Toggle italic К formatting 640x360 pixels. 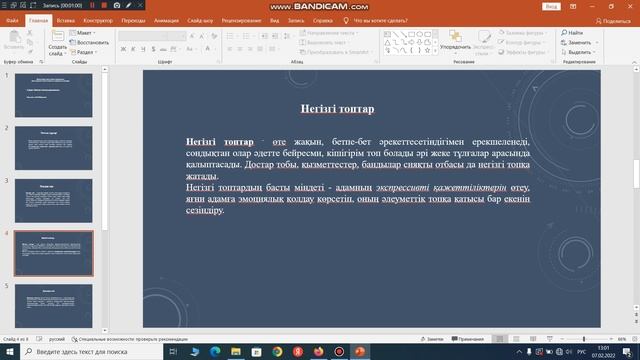[133, 49]
